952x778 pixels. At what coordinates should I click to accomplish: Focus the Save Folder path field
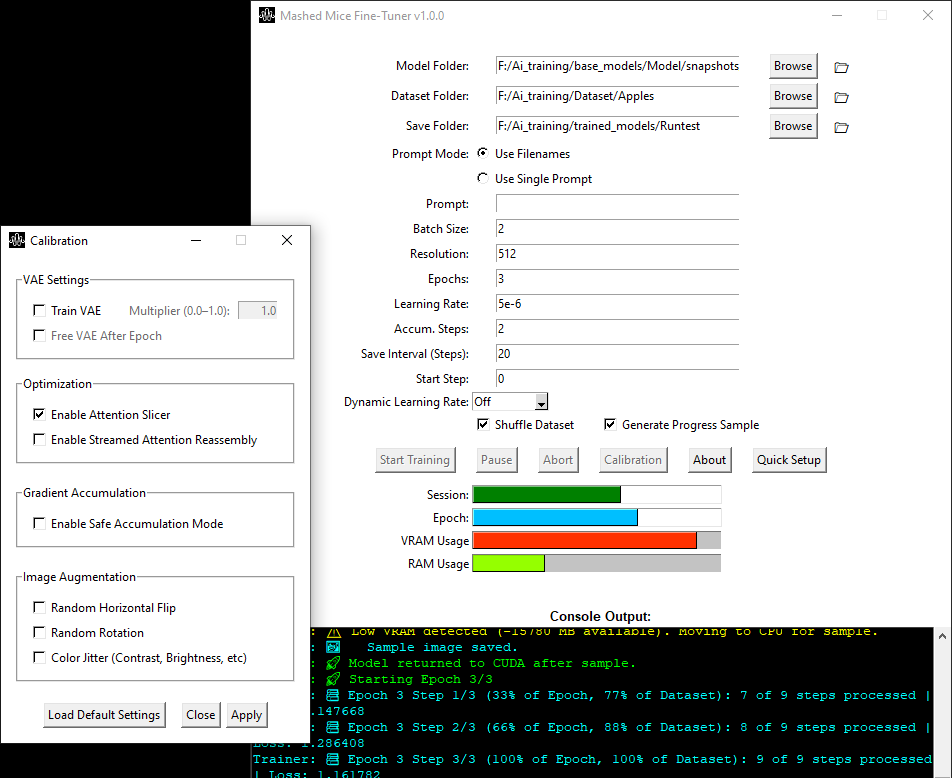[617, 126]
